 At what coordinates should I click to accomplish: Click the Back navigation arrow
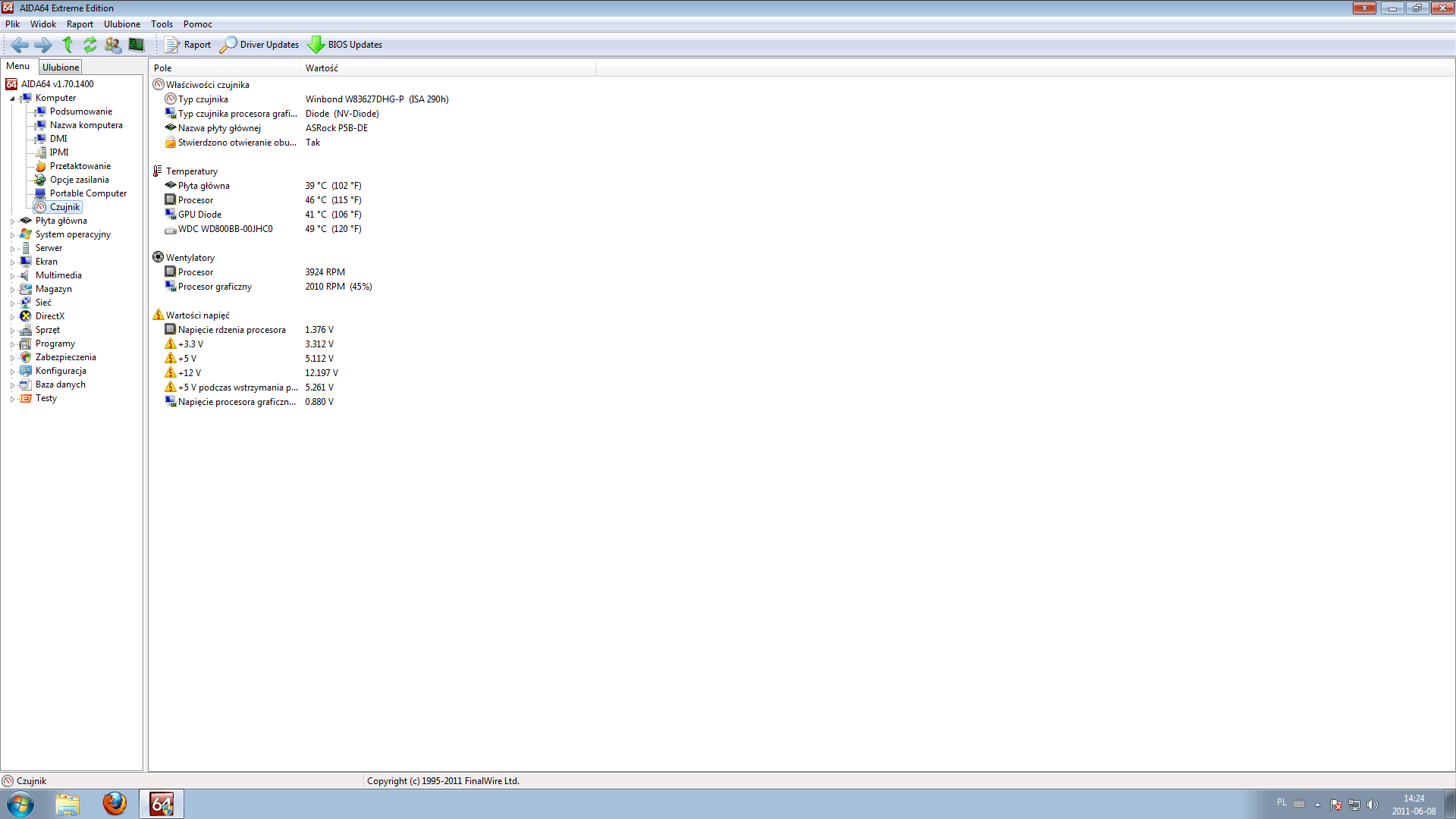tap(20, 45)
